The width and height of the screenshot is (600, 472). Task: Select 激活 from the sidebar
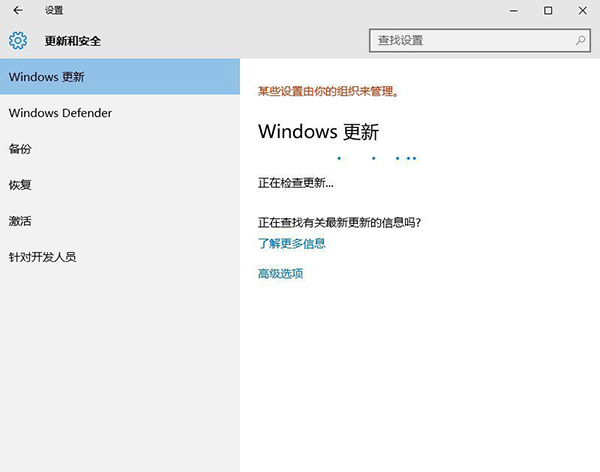coord(20,221)
